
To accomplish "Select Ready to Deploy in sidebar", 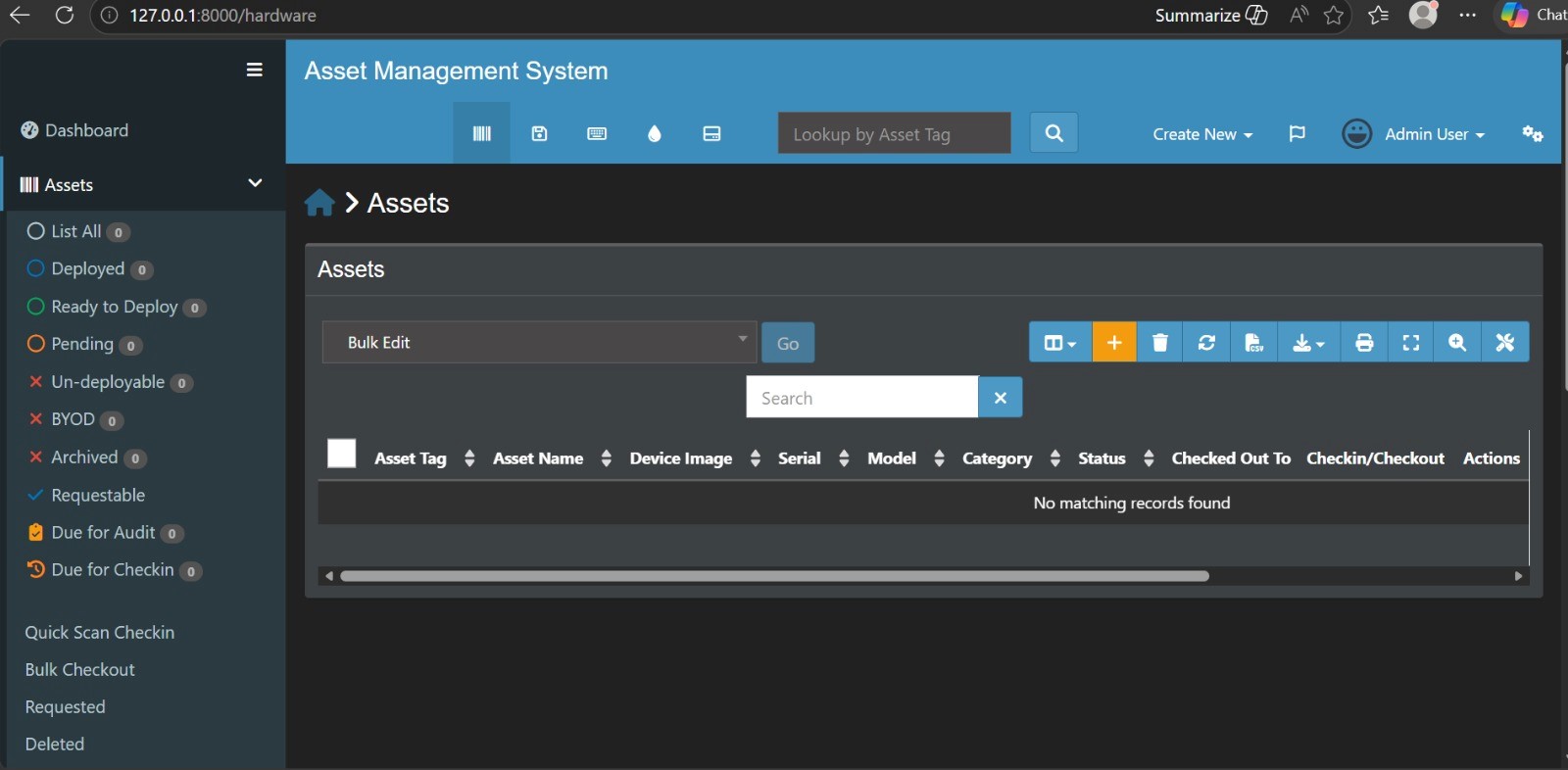I will click(x=115, y=307).
